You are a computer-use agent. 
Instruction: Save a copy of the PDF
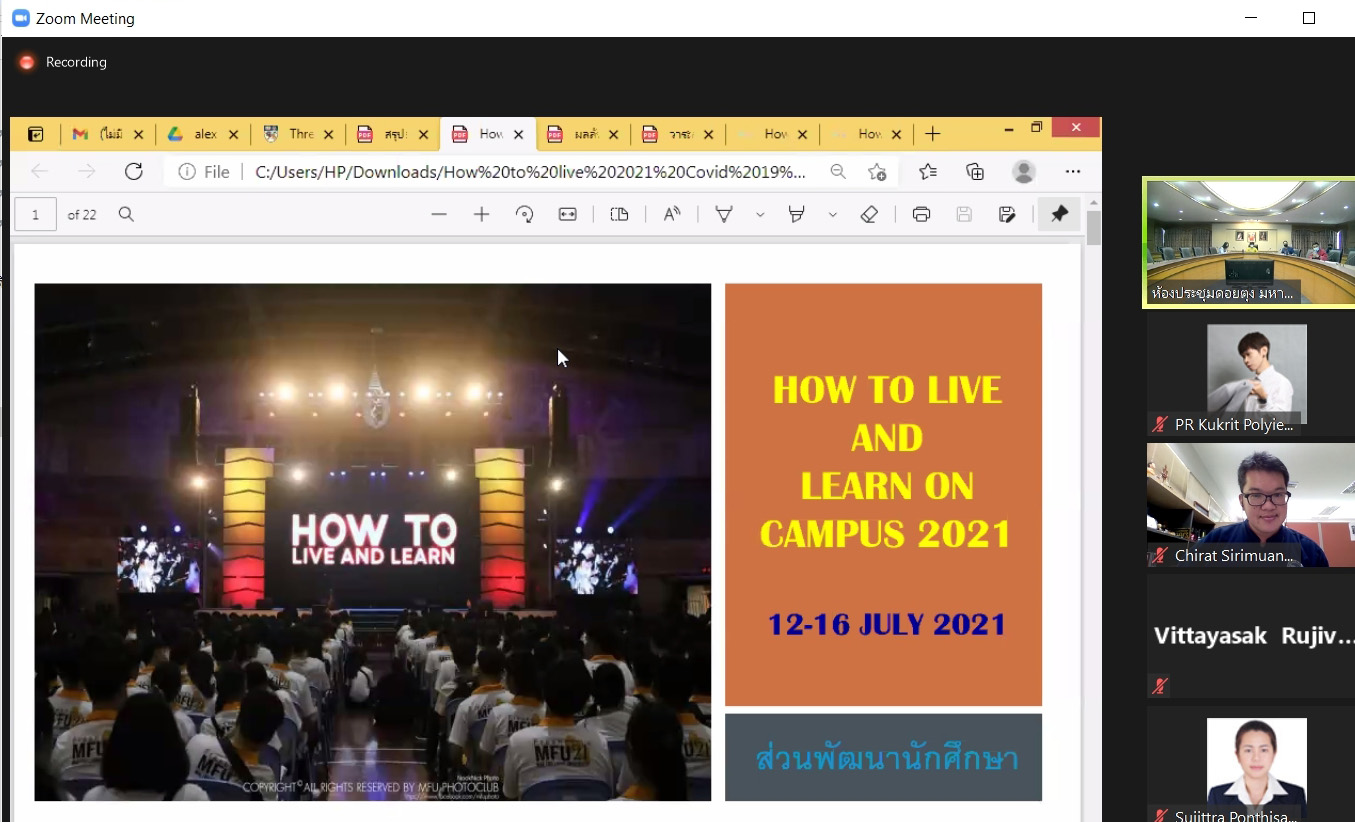tap(1007, 213)
